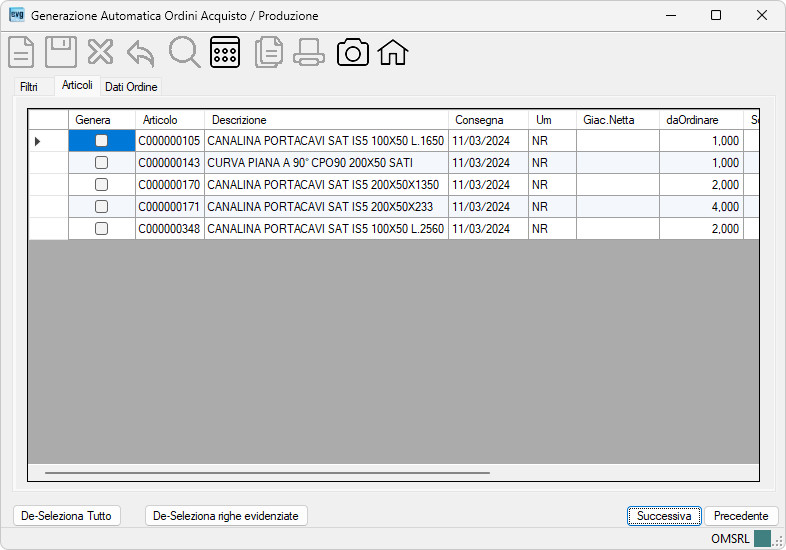Check Genera box for article C000000105
786x550 pixels.
tap(101, 141)
